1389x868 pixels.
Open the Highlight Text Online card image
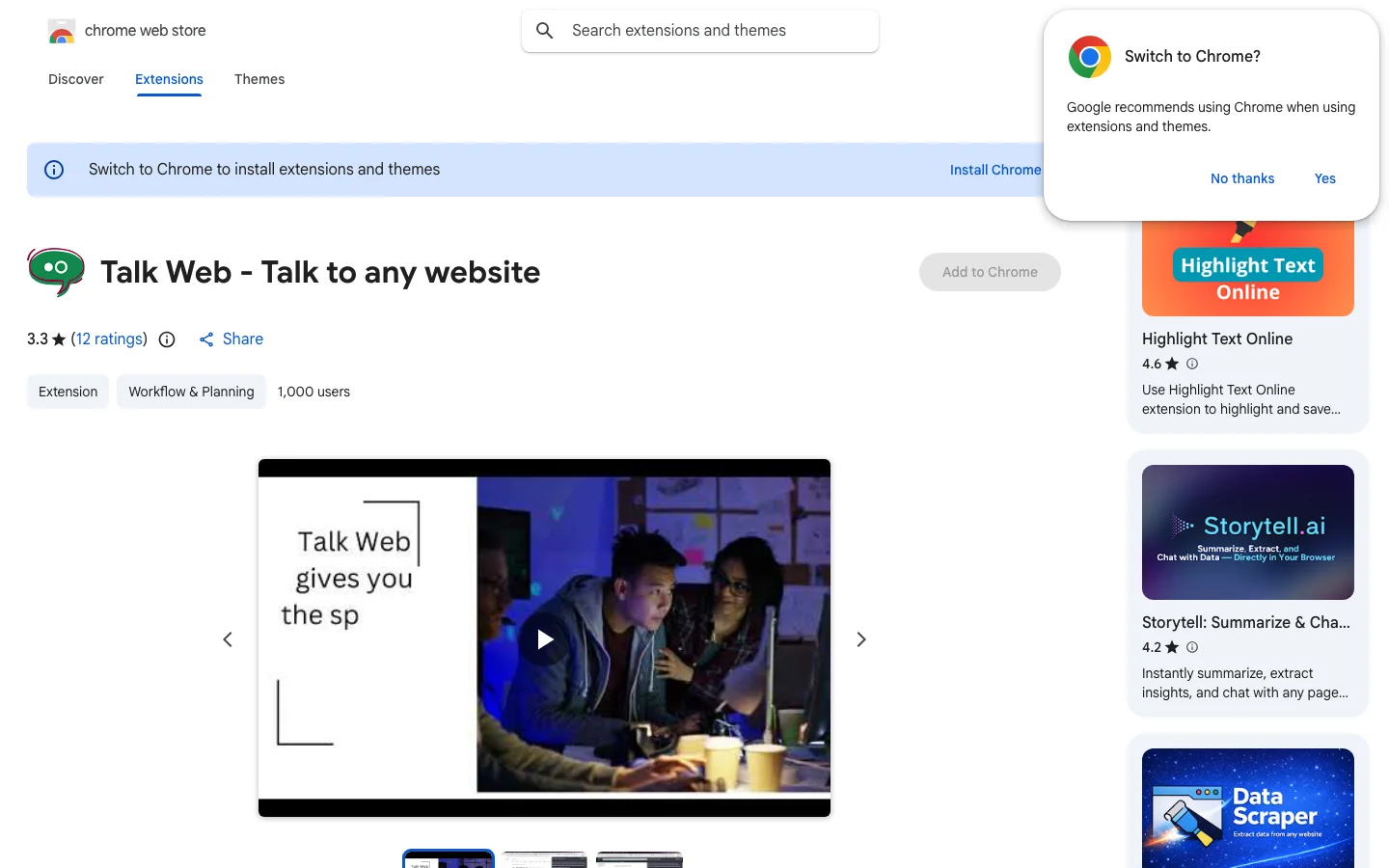1248,268
